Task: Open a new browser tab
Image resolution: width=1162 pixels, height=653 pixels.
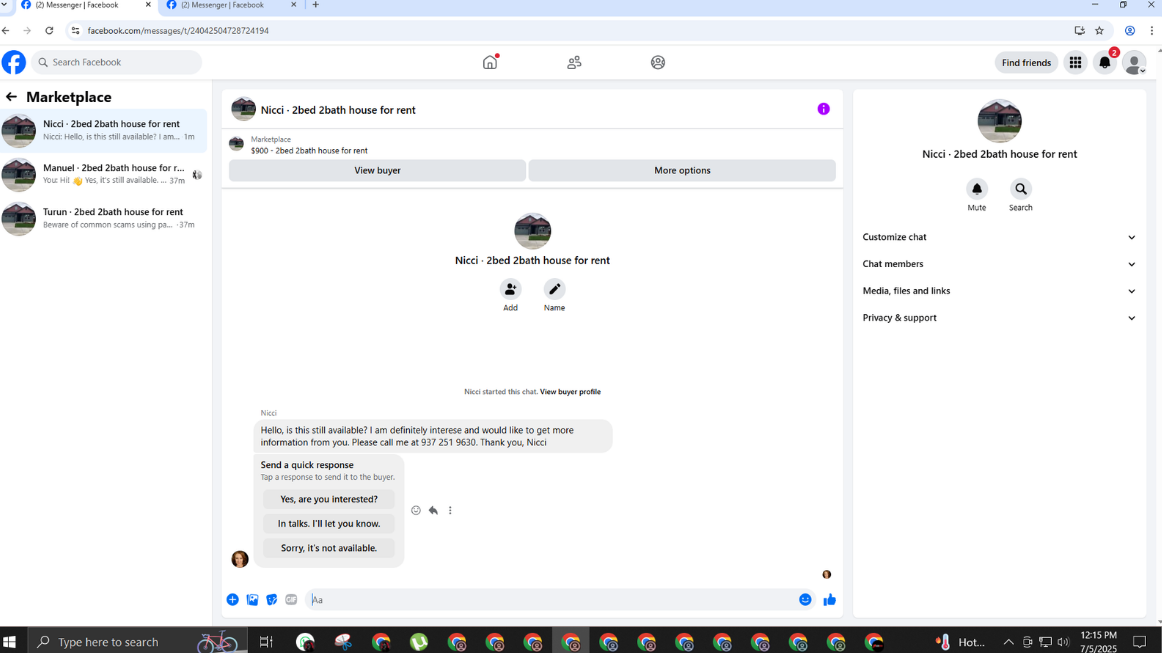Action: (x=316, y=5)
